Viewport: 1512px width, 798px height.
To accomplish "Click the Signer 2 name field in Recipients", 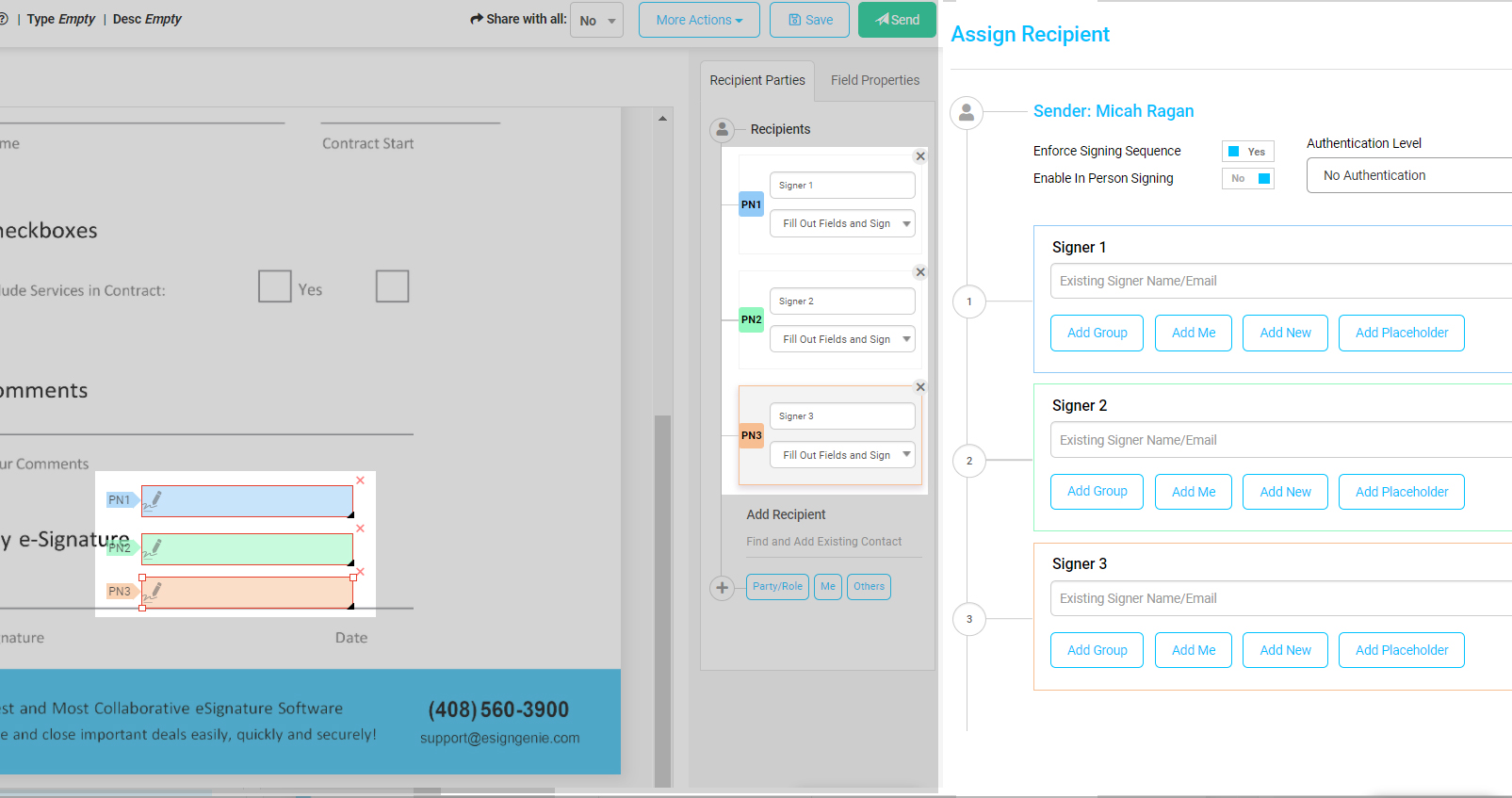I will tap(842, 301).
